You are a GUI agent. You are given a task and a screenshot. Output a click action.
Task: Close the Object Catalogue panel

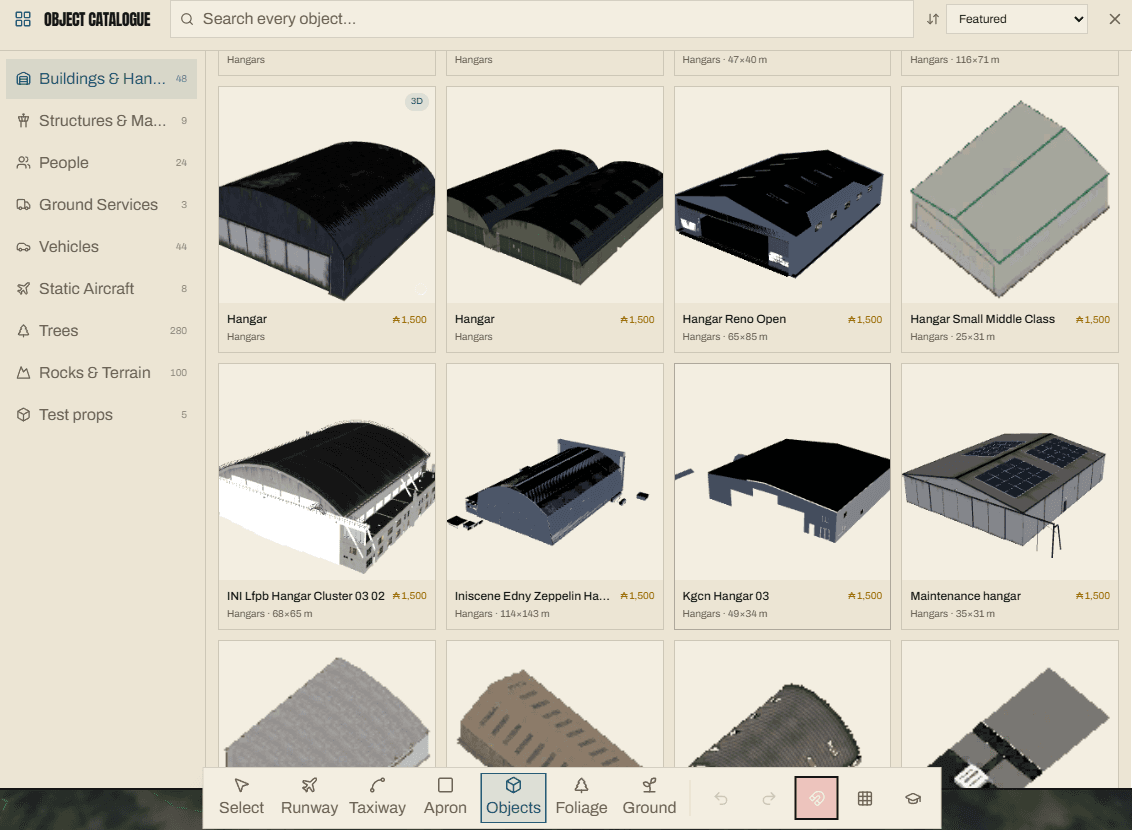(1115, 19)
